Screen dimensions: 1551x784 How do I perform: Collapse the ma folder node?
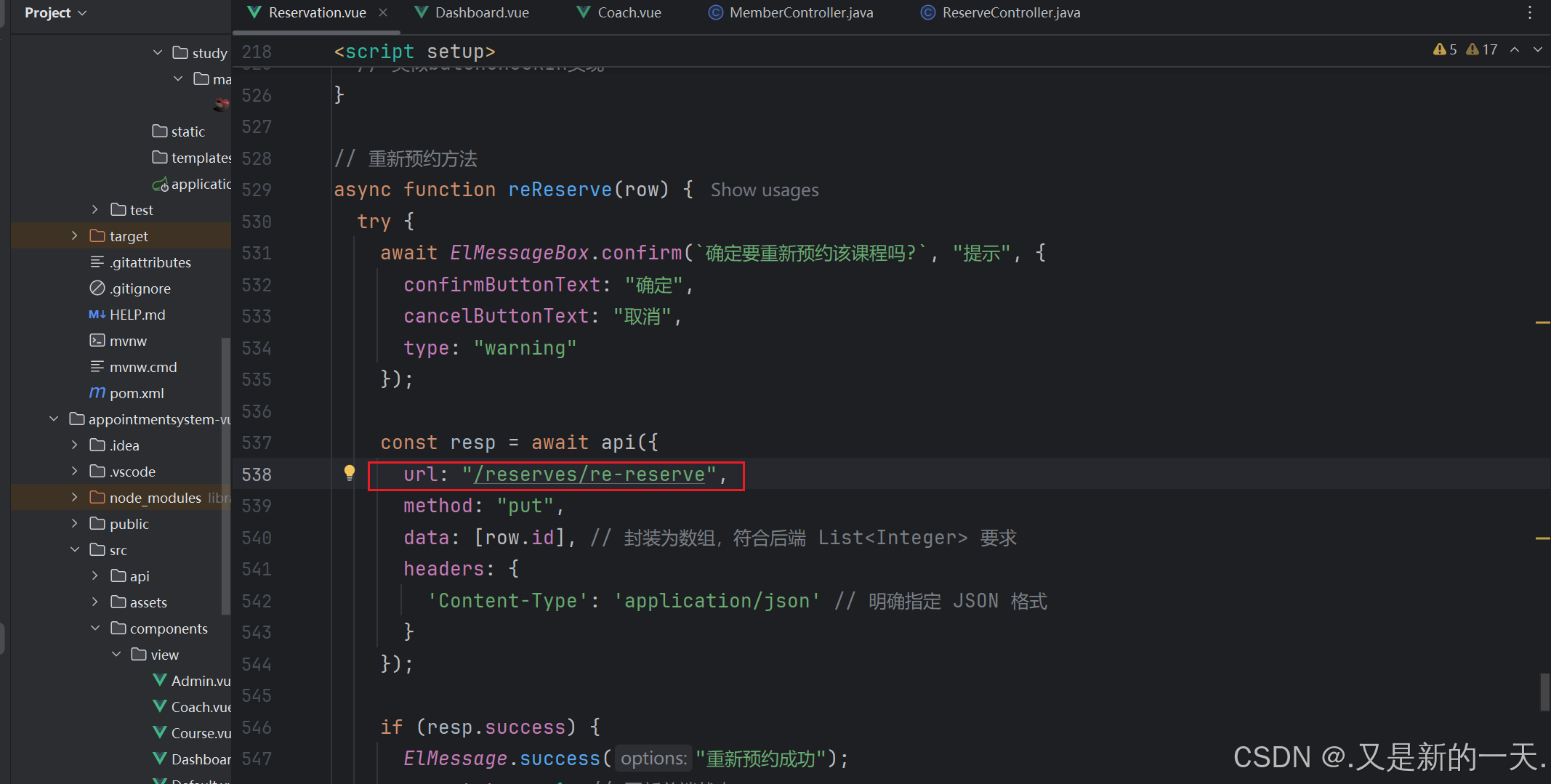point(178,78)
